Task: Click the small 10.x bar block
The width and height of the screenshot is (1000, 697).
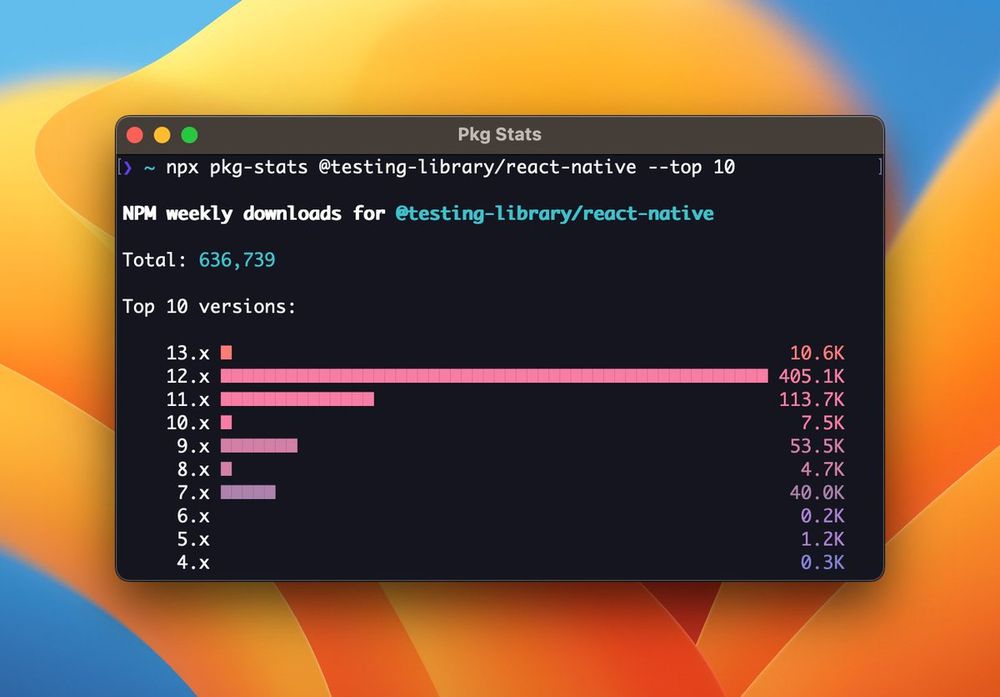Action: 226,423
